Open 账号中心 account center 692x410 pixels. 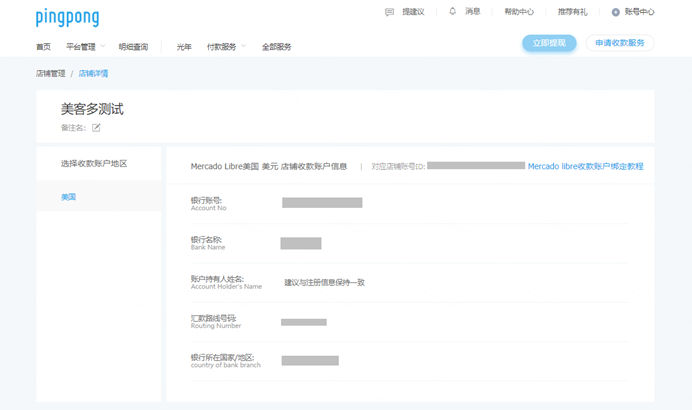pyautogui.click(x=639, y=12)
